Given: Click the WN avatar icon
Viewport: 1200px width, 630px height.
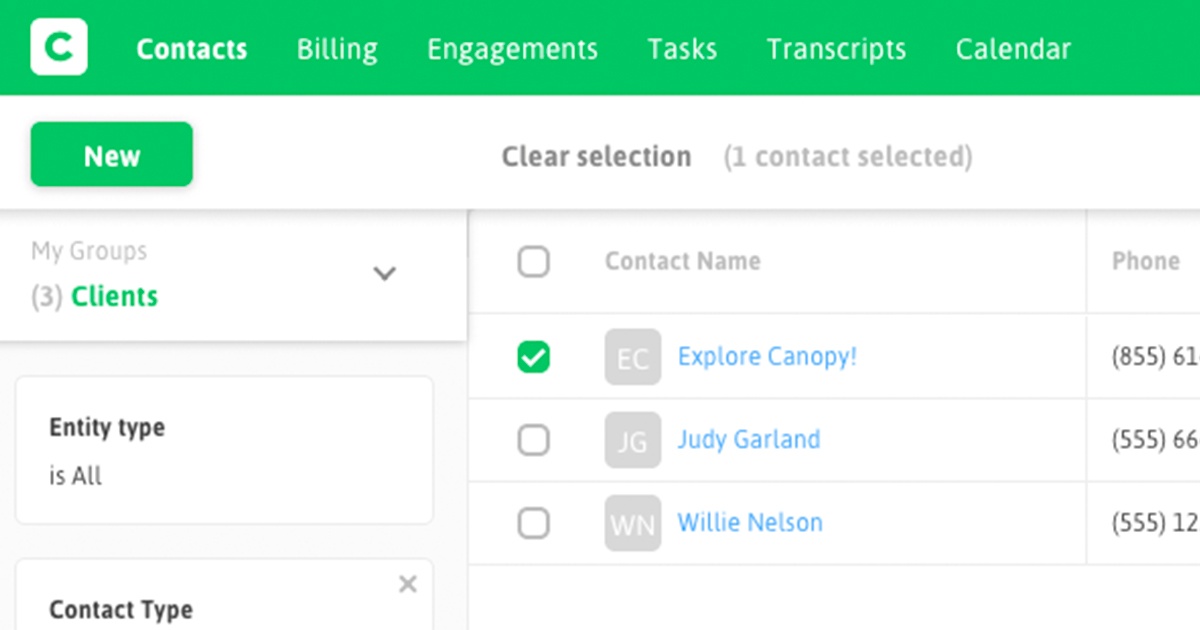Looking at the screenshot, I should 633,523.
